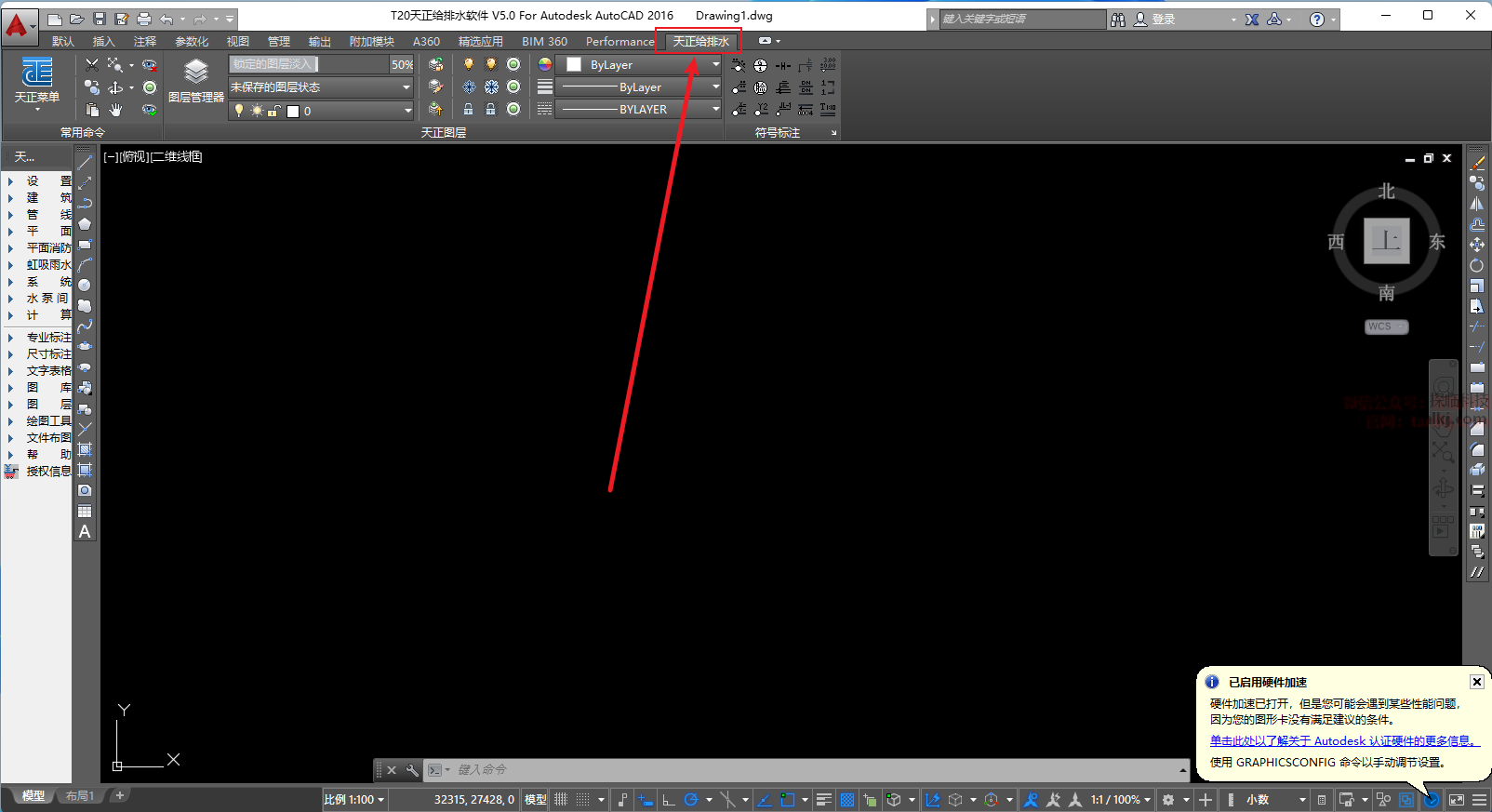
Task: Click the white color swatch beside ByLayer
Action: [x=574, y=64]
